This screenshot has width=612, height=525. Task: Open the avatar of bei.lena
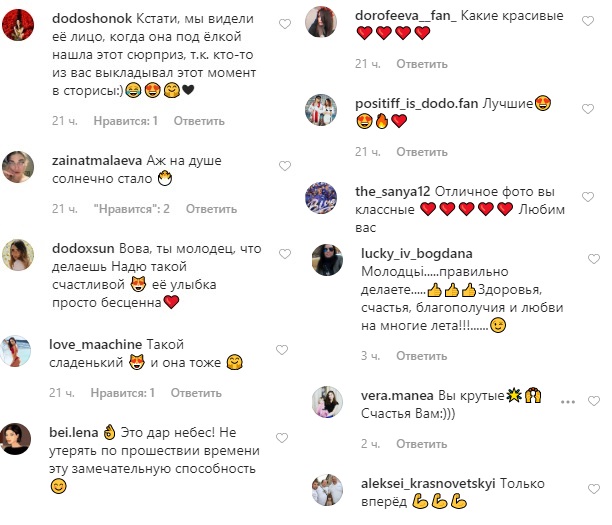[15, 439]
